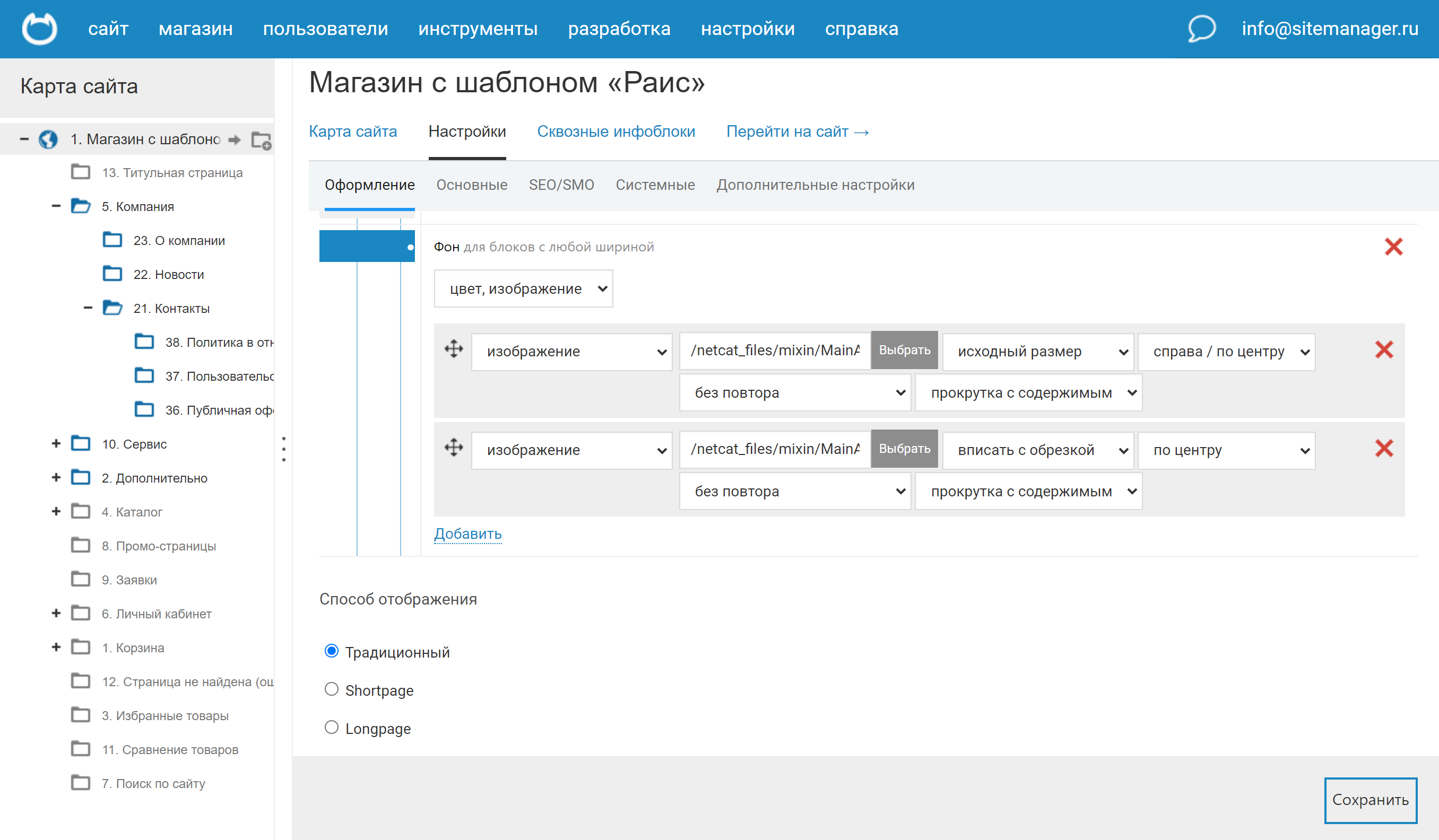Click the Сохранить button

pos(1370,800)
